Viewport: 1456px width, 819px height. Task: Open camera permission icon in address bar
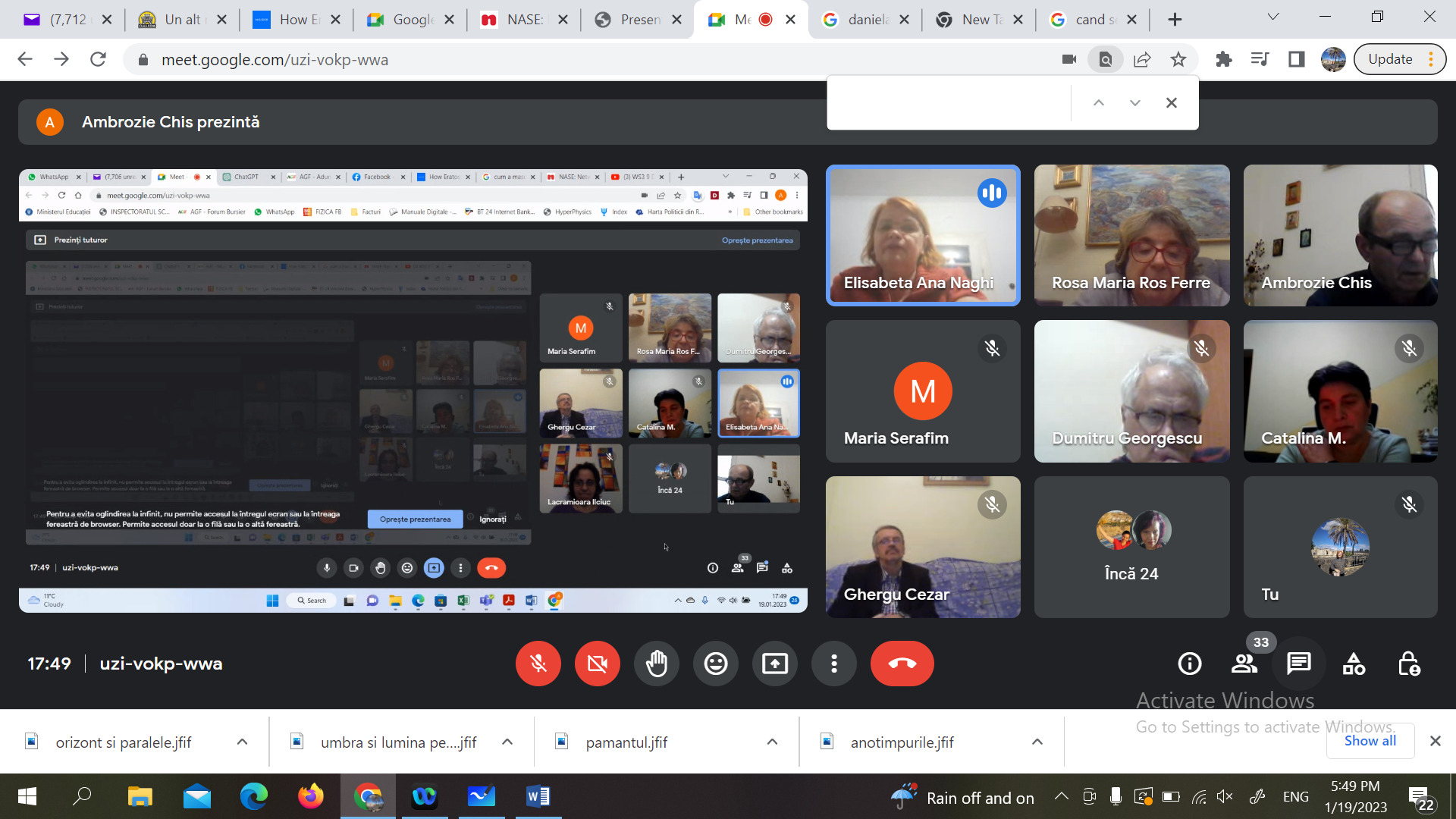tap(1069, 59)
